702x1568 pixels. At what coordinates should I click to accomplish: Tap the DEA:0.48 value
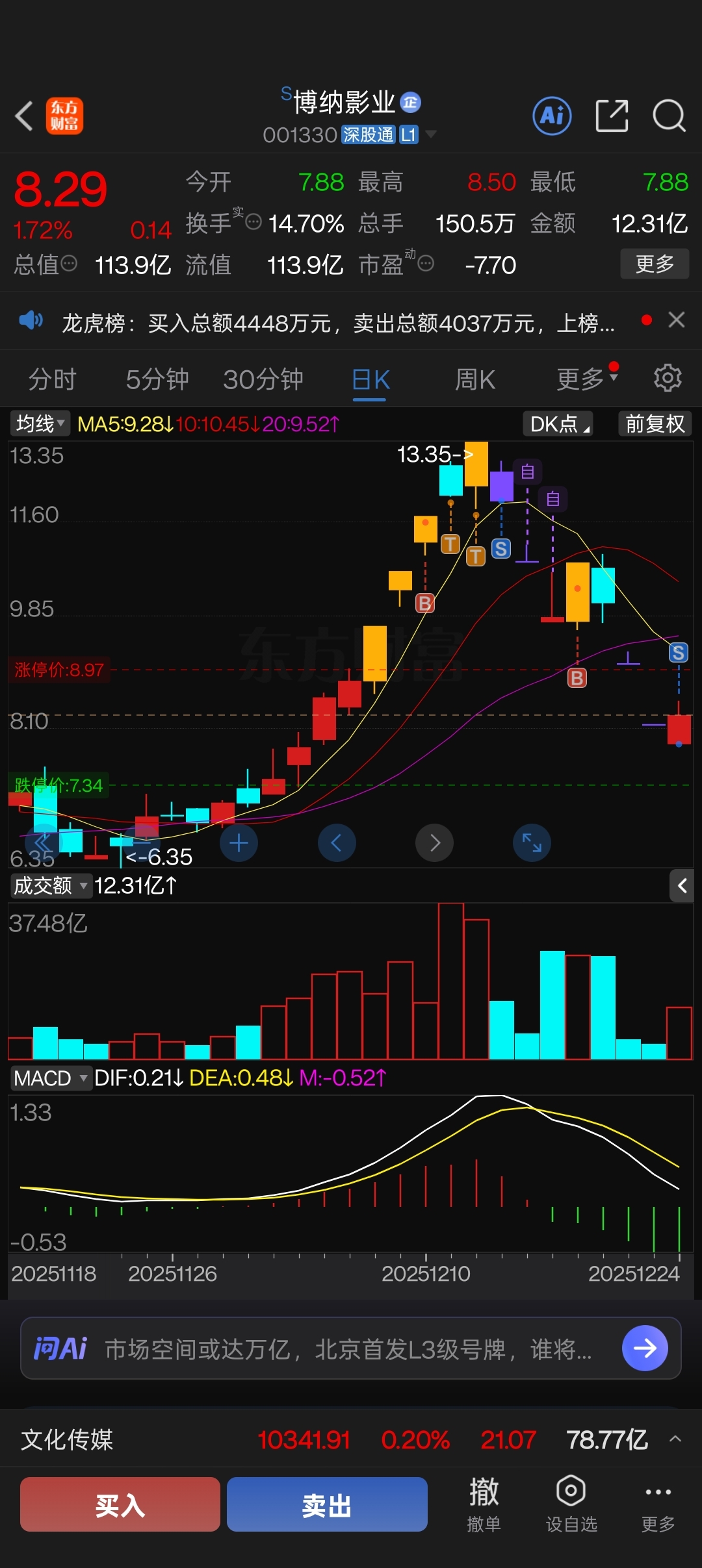(x=241, y=1078)
